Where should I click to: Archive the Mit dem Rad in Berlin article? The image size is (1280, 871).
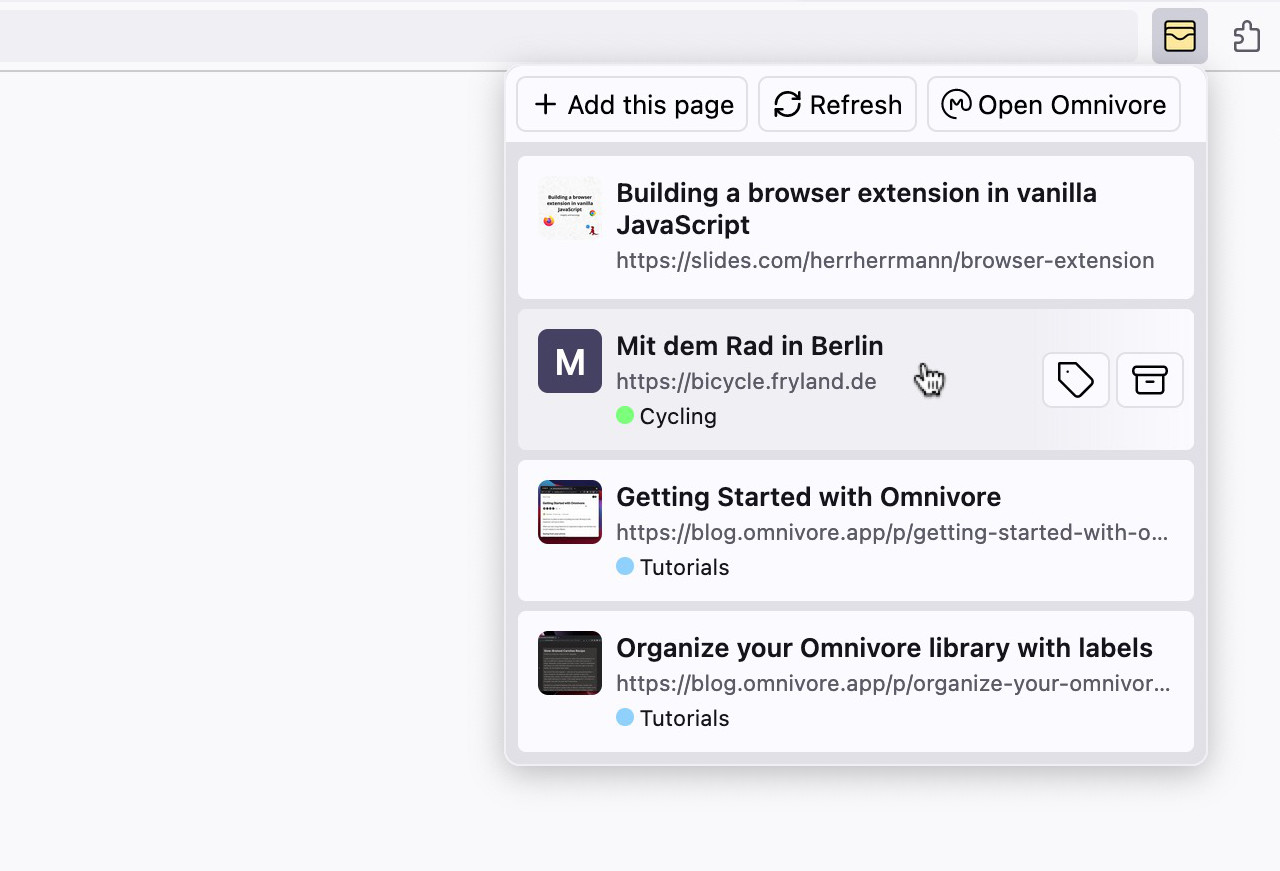(x=1150, y=380)
